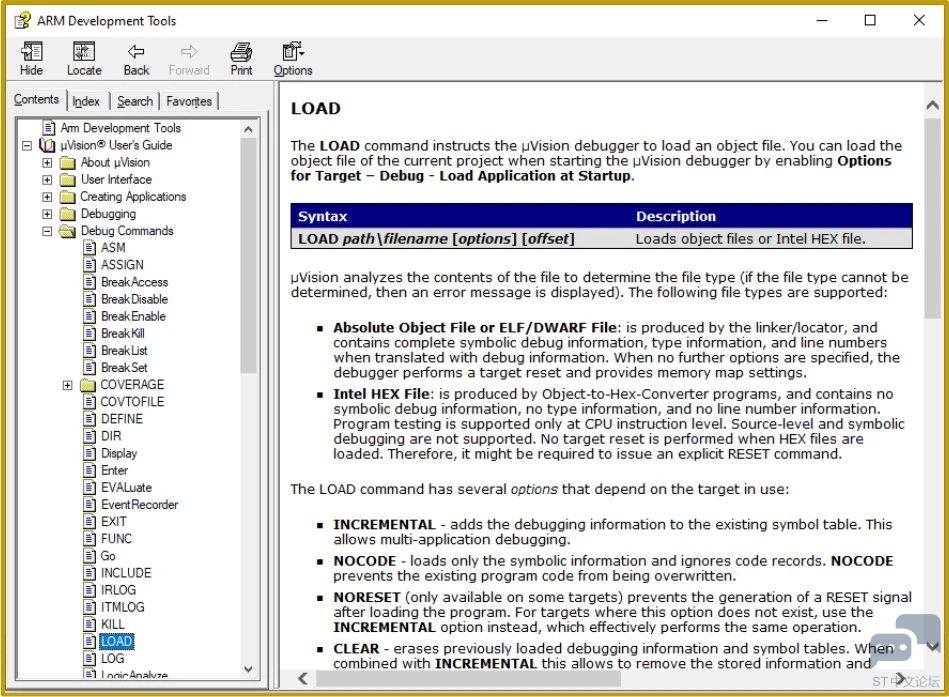Click the topic pane horizontal scroll-left arrow

[x=303, y=679]
